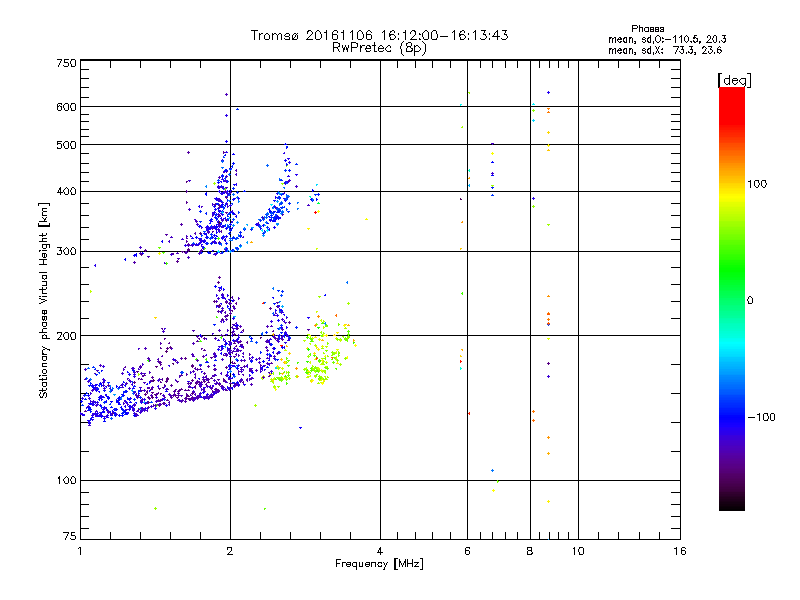Click x-axis tick label '6'

pyautogui.click(x=467, y=551)
